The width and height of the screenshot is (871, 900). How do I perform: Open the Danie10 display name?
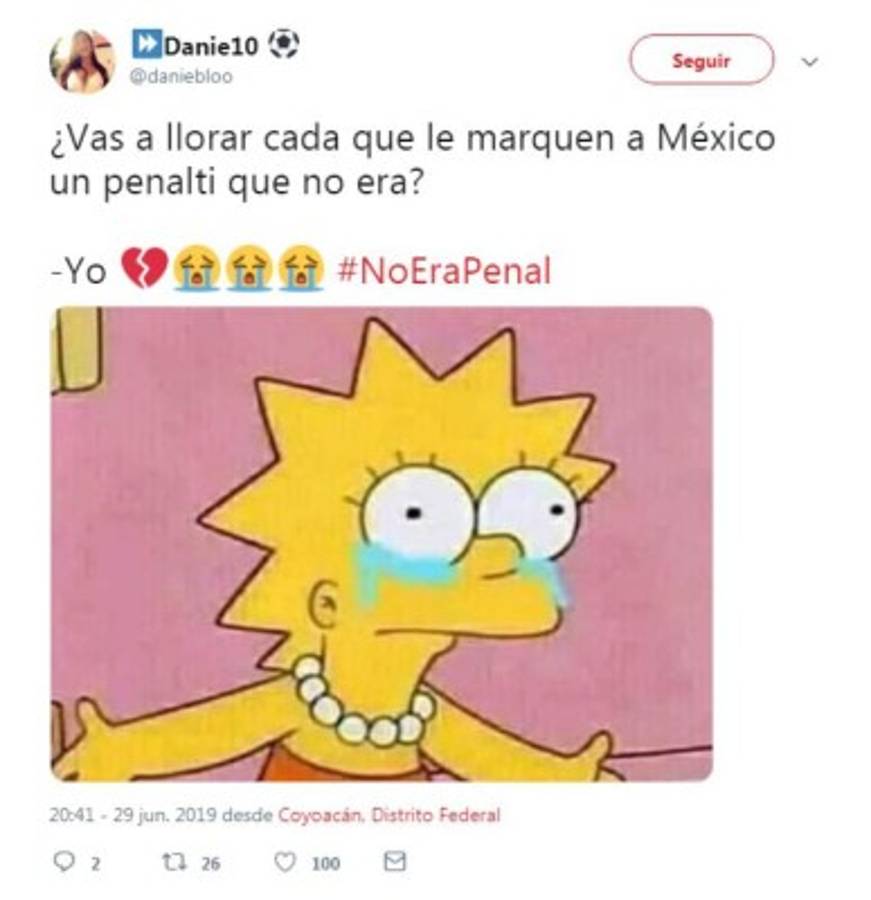pos(211,46)
